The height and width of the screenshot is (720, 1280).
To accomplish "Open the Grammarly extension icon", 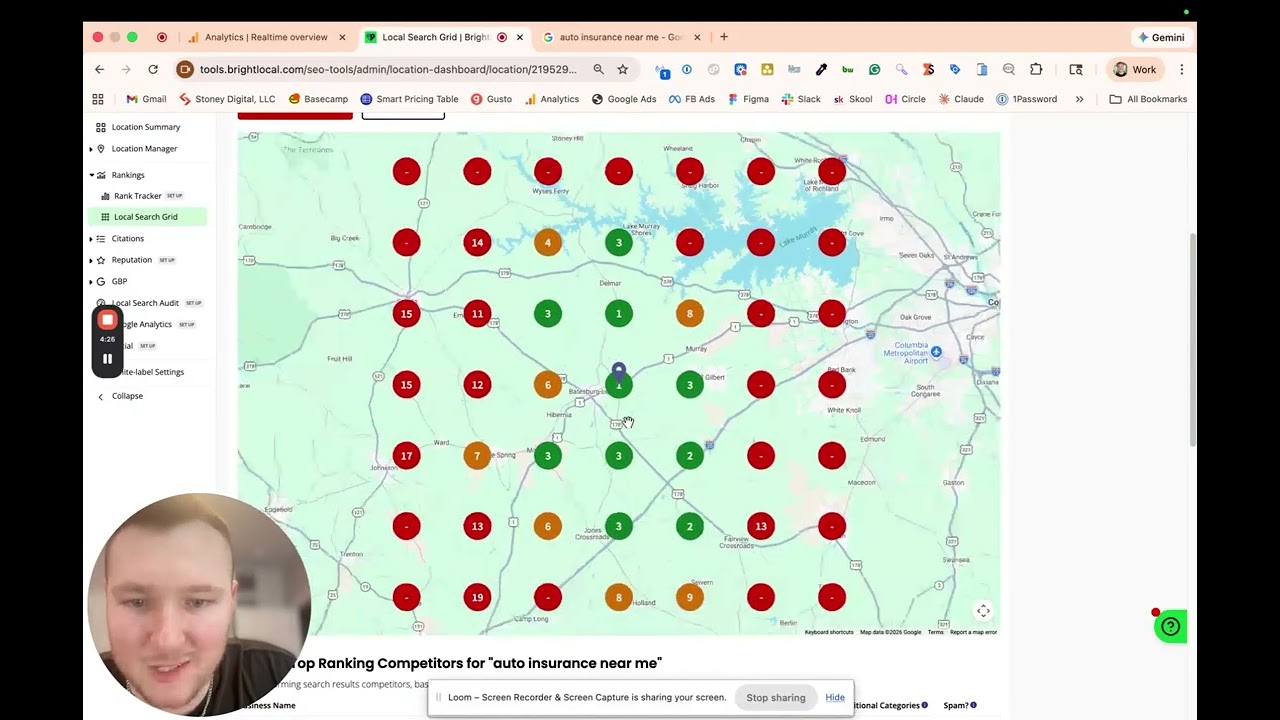I will pyautogui.click(x=874, y=69).
